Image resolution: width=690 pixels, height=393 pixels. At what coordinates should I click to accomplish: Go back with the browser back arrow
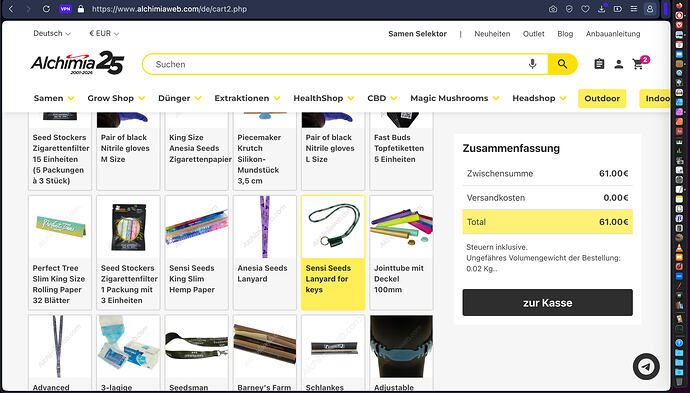11,9
